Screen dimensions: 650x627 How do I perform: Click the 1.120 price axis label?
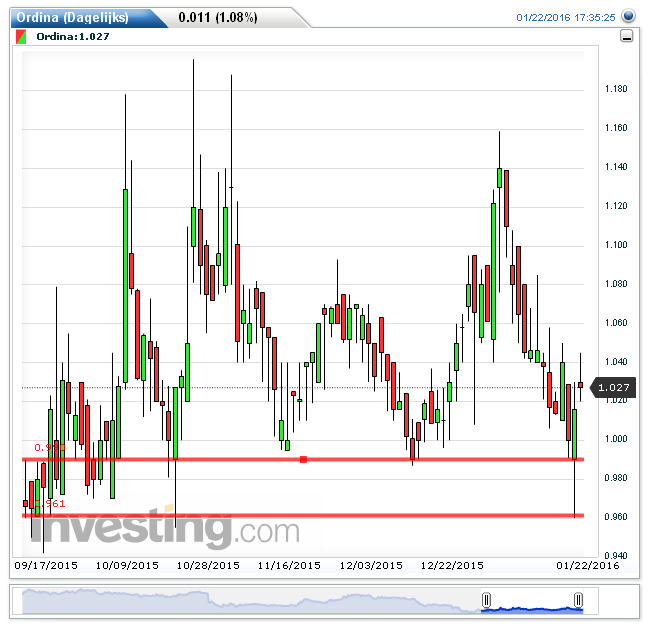pos(616,206)
